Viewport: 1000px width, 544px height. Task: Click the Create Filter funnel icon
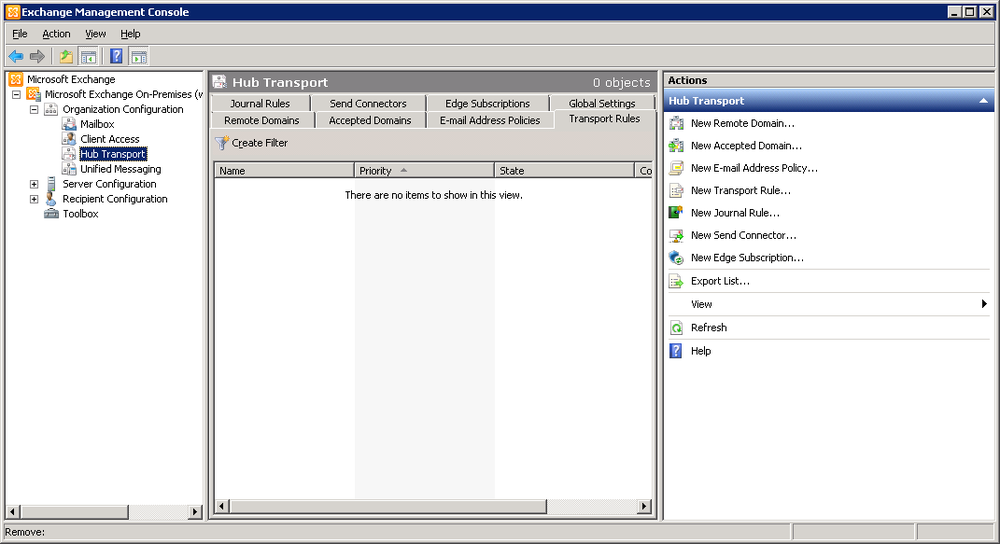[221, 143]
